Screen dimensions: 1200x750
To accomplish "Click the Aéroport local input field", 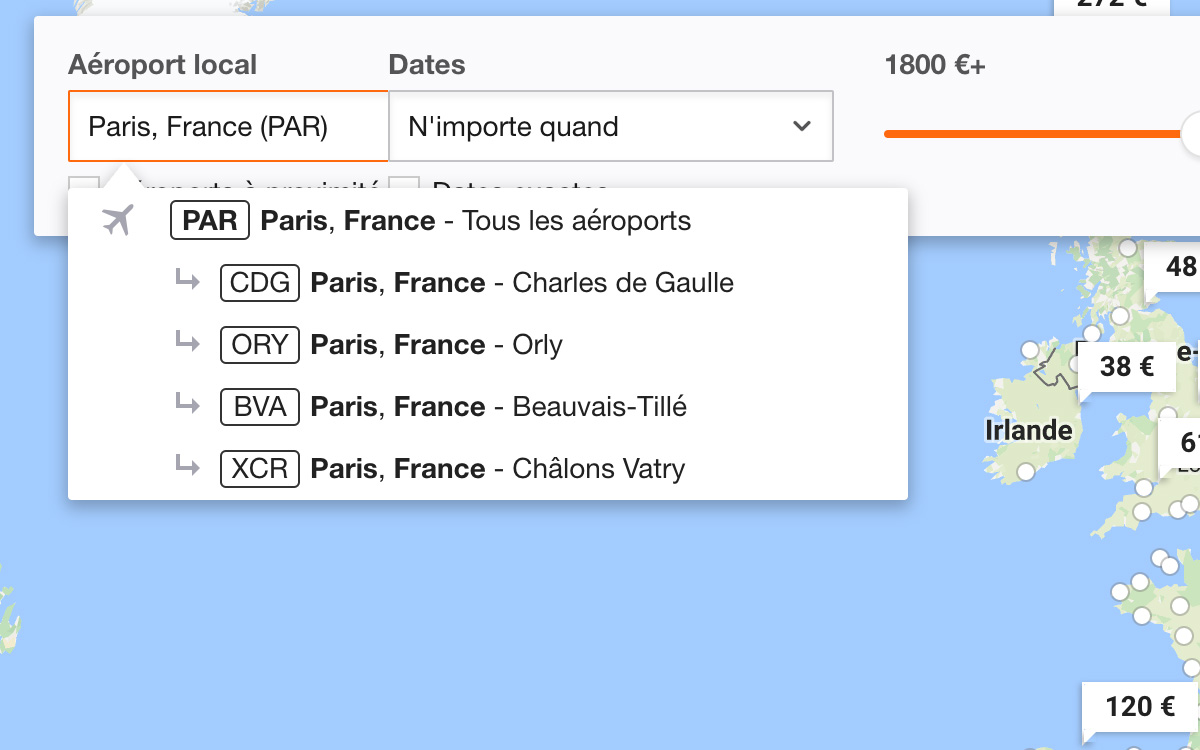I will (228, 126).
